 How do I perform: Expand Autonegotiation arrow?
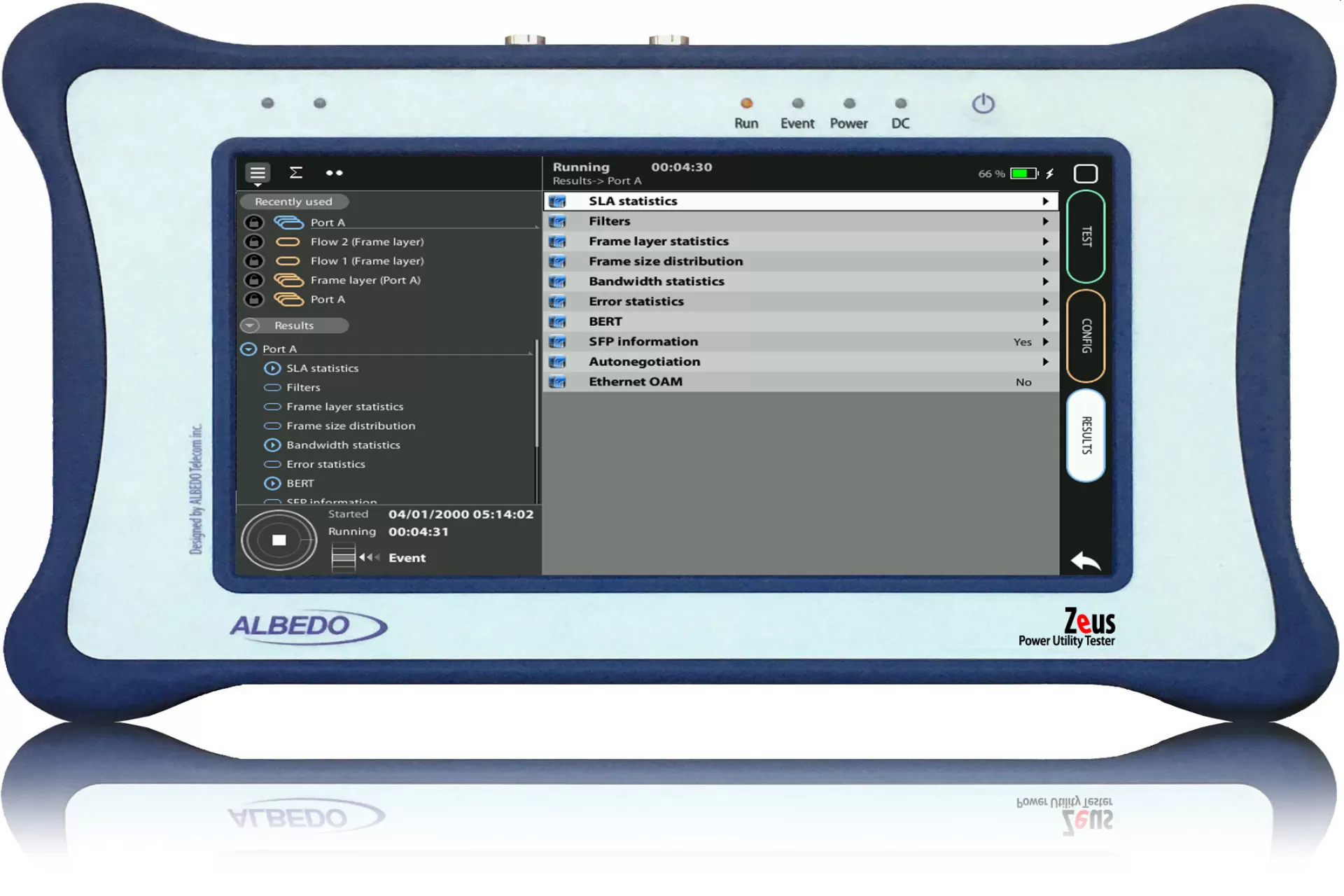point(1045,362)
